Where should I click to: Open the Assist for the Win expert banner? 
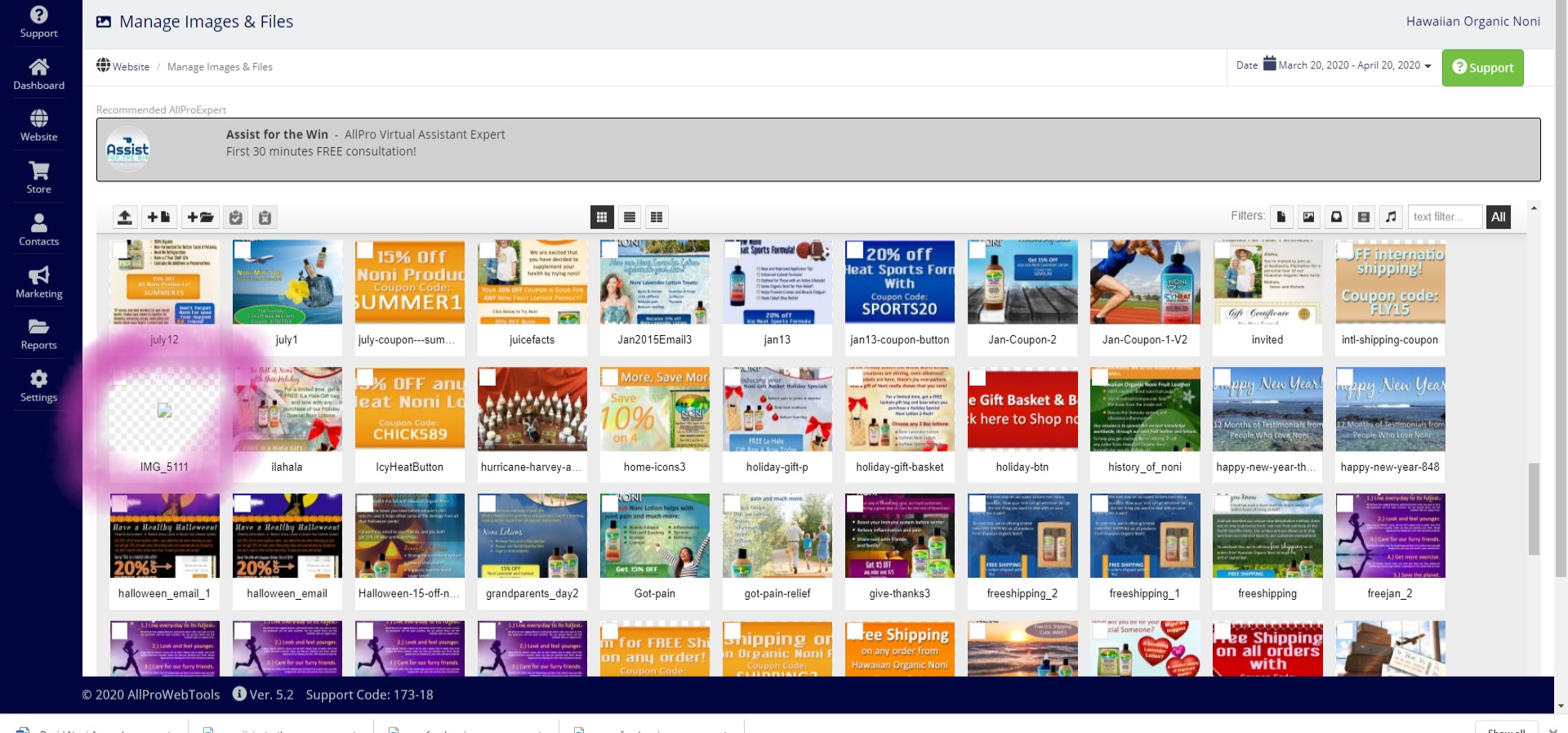[818, 150]
